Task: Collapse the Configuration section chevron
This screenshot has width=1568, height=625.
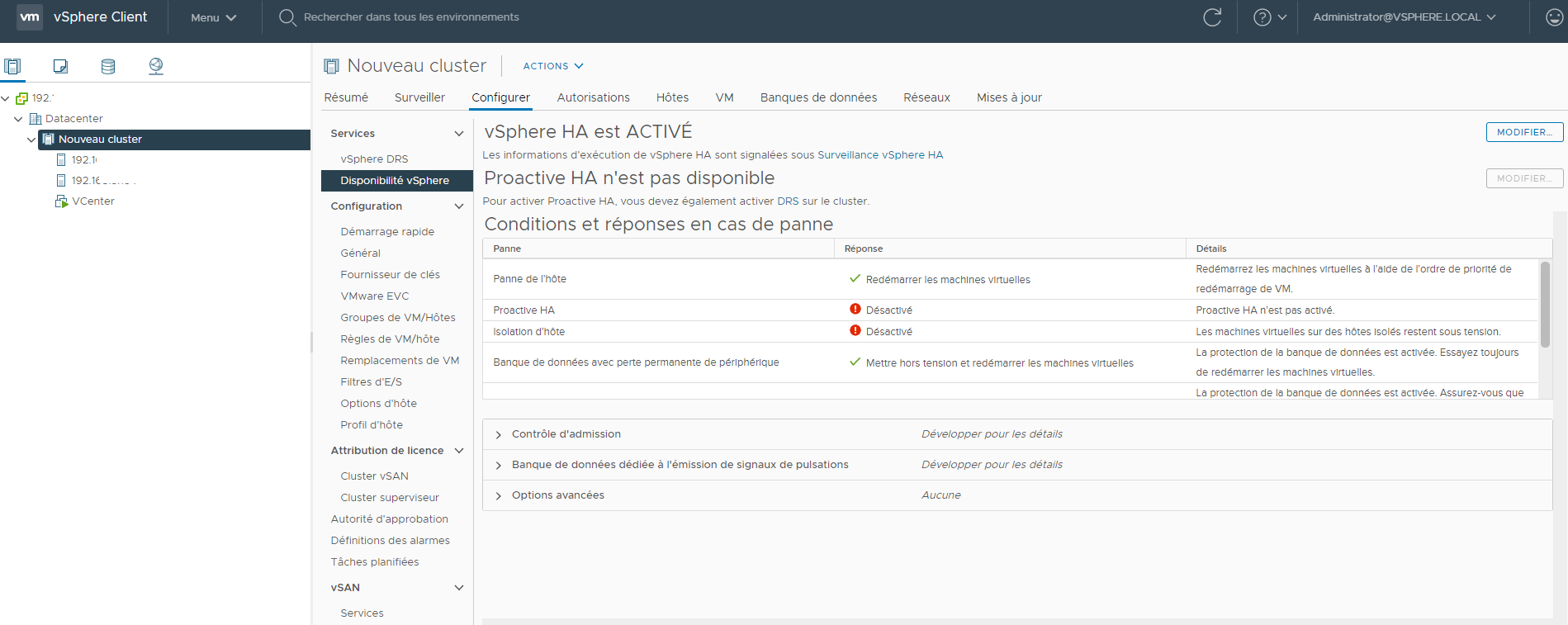Action: click(x=459, y=206)
